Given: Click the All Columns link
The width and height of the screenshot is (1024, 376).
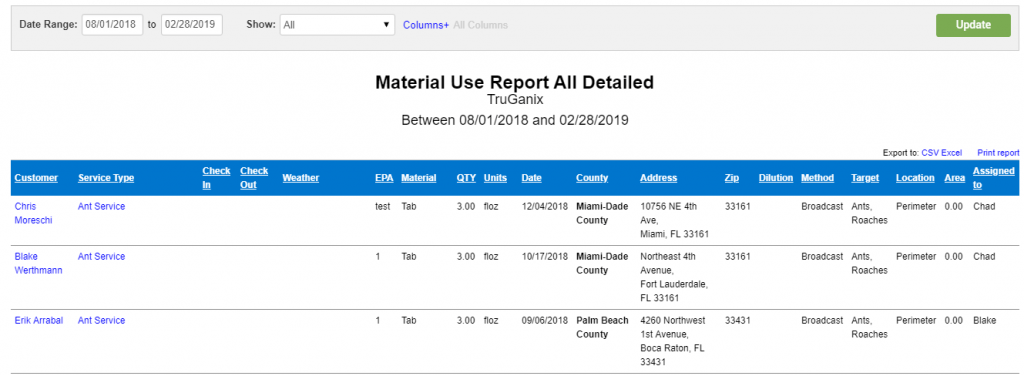Looking at the screenshot, I should point(480,25).
